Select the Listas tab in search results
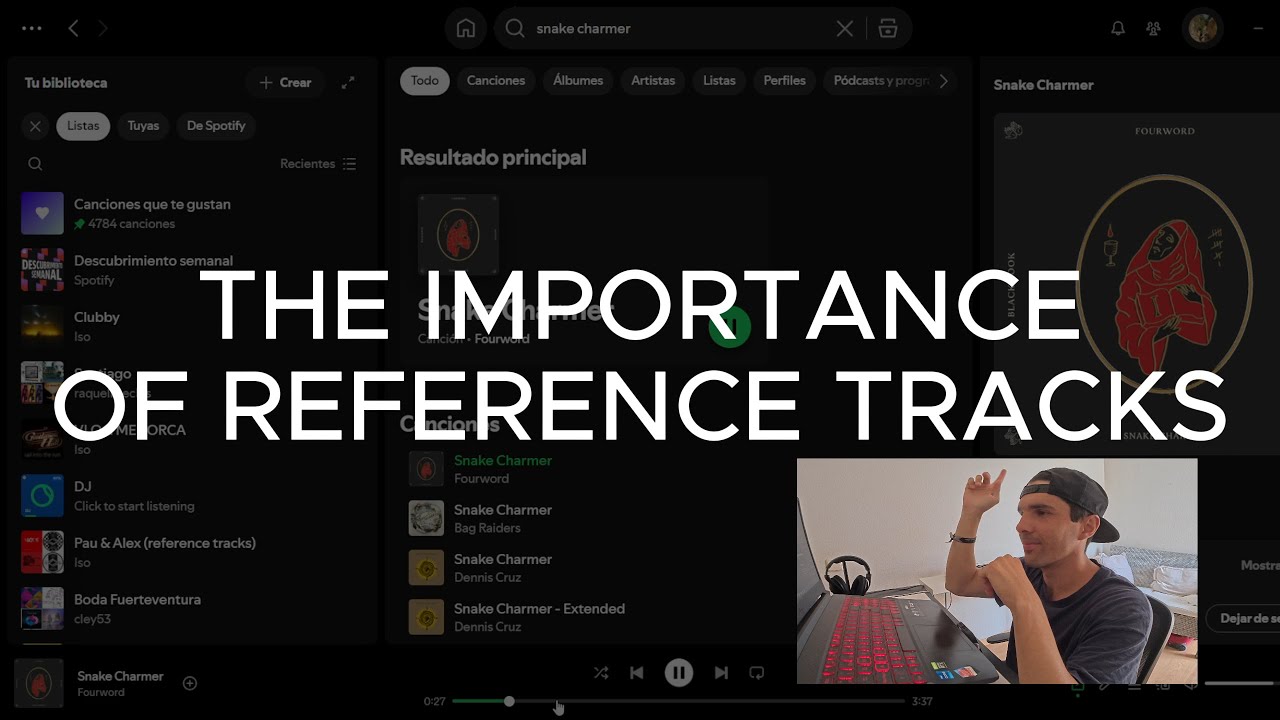Image resolution: width=1280 pixels, height=720 pixels. (719, 81)
